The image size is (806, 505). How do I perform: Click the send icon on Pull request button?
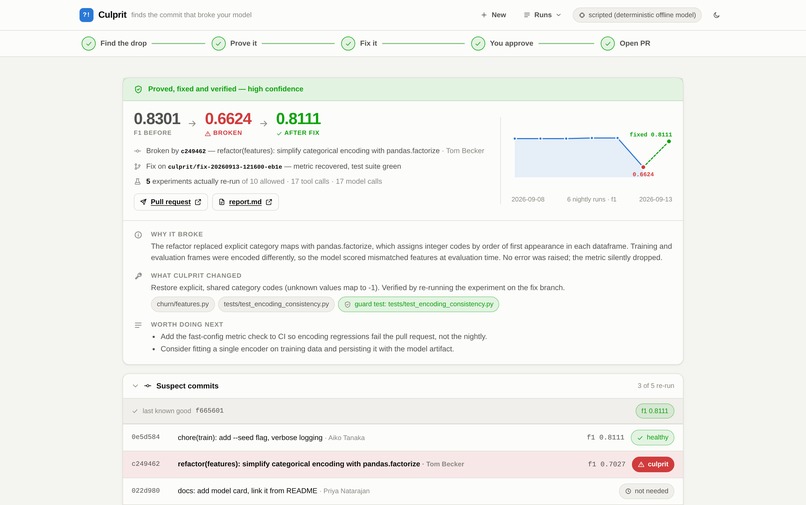pos(143,202)
